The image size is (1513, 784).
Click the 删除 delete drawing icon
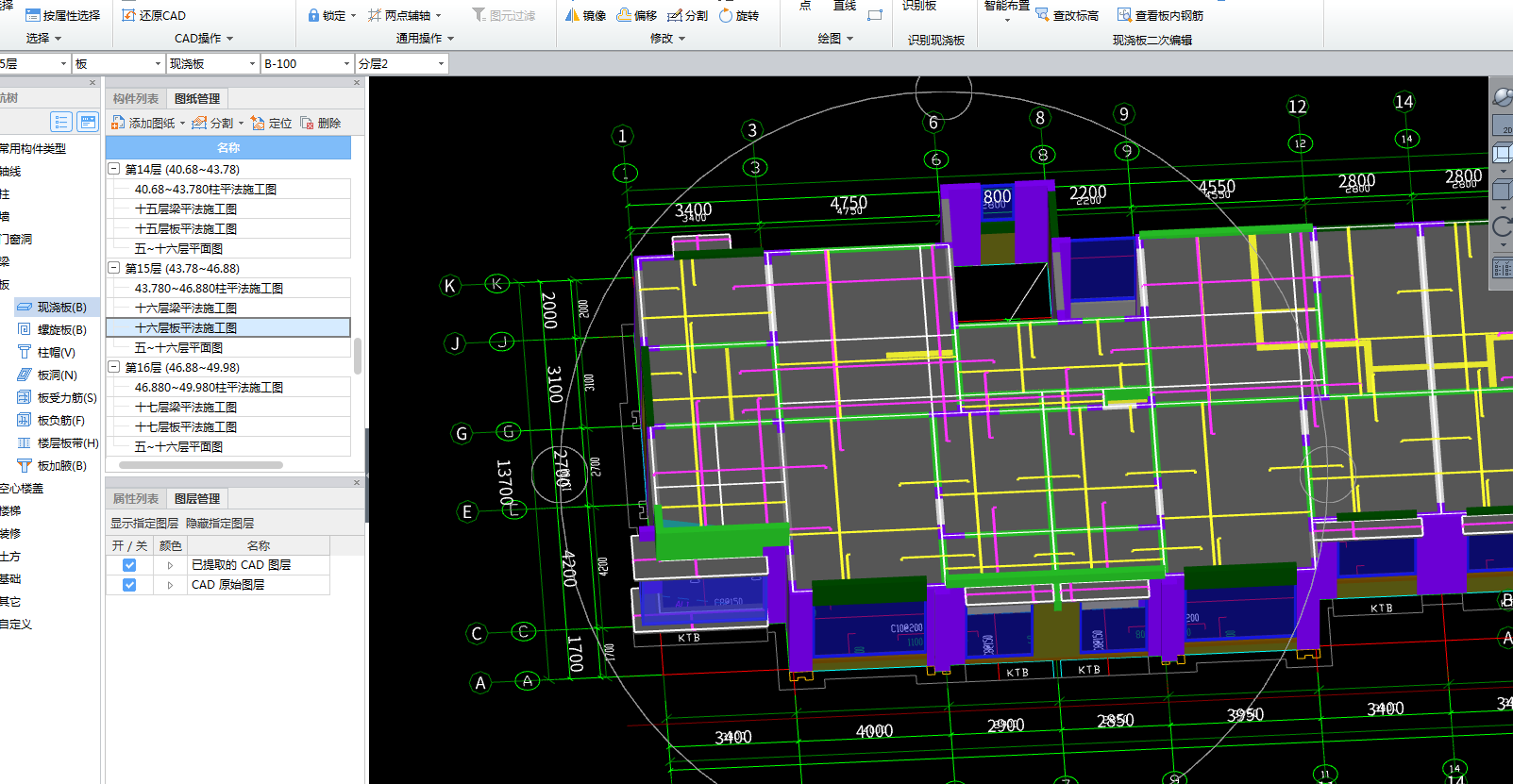tap(307, 123)
